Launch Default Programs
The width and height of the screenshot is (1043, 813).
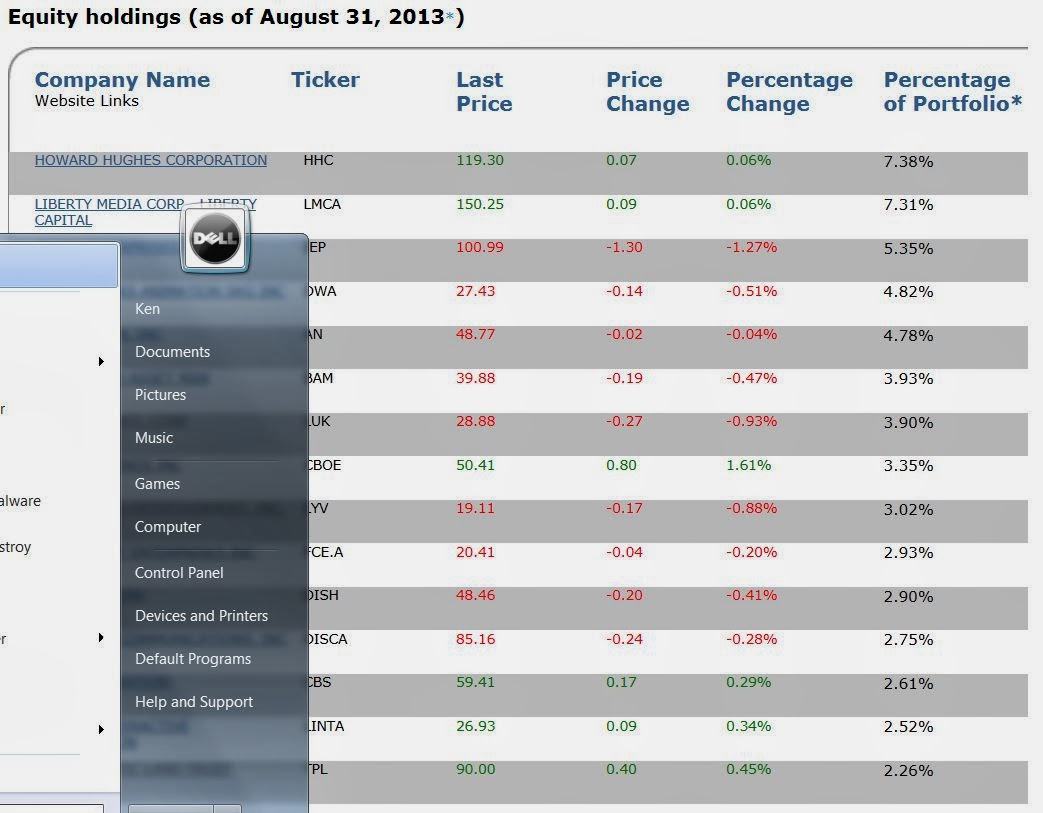(x=193, y=659)
